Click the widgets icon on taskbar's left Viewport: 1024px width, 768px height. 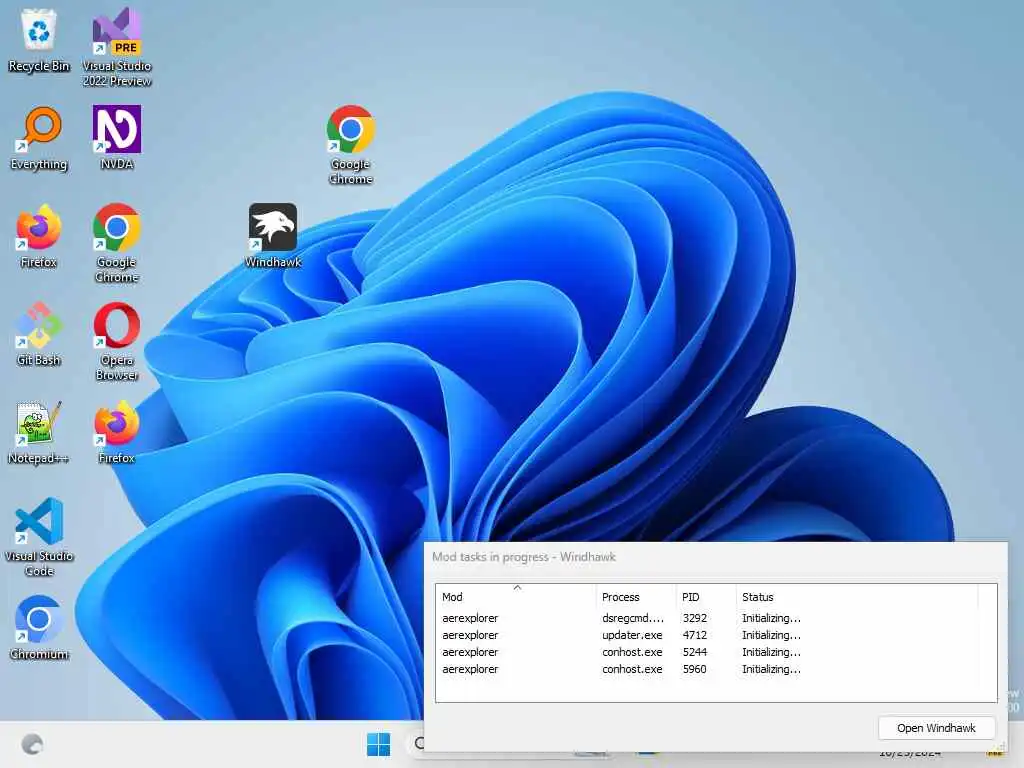(x=32, y=744)
